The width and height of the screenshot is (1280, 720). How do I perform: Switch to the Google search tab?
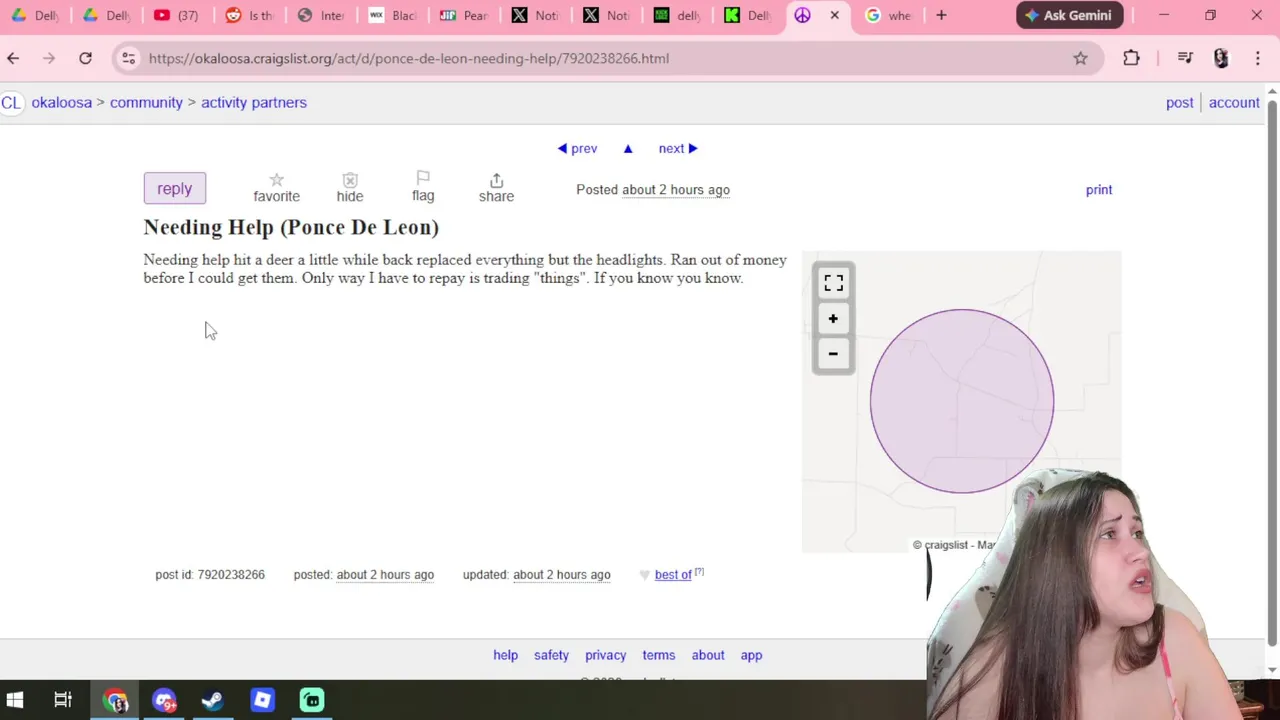tap(889, 15)
